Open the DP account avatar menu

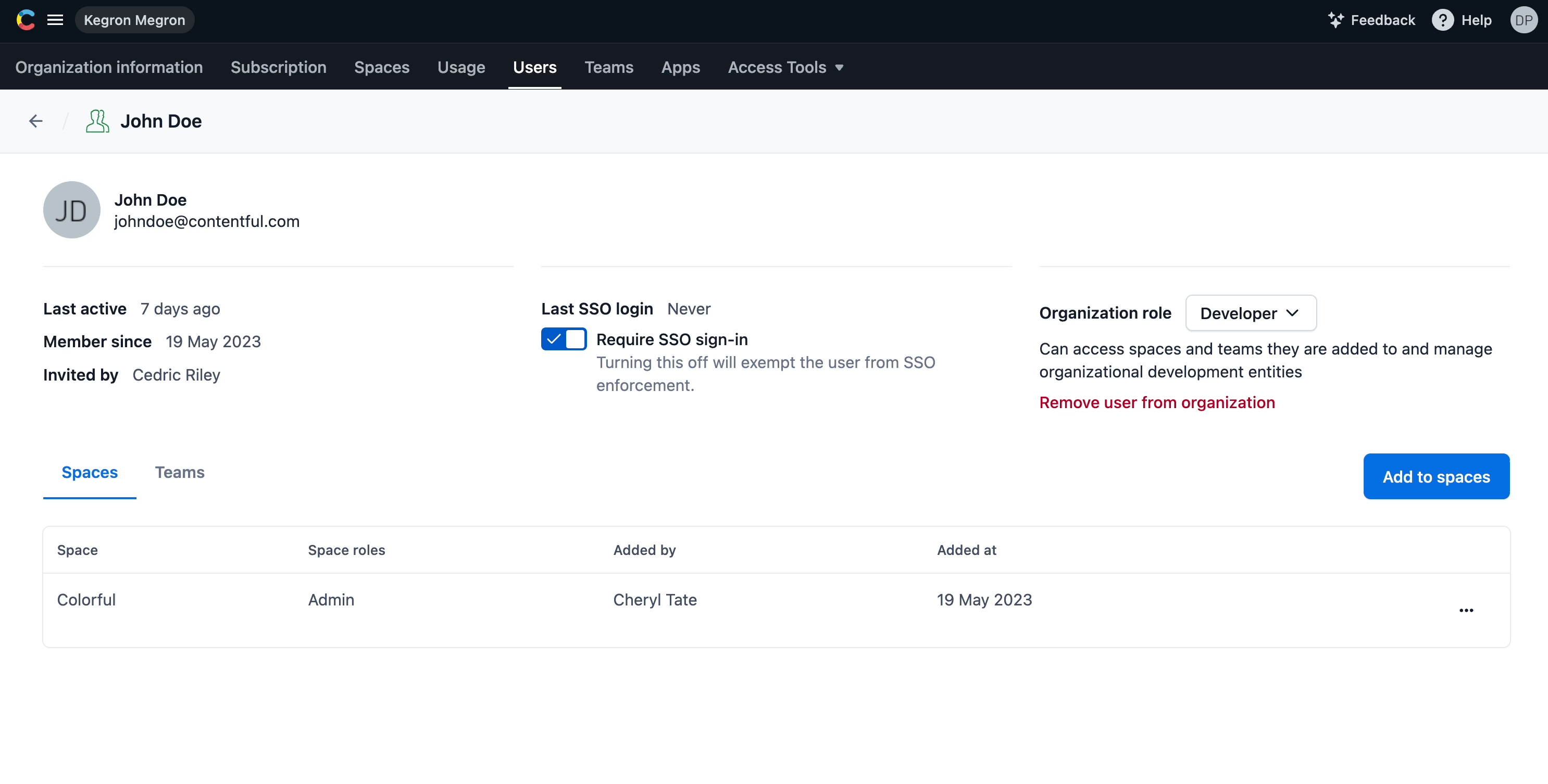tap(1523, 20)
